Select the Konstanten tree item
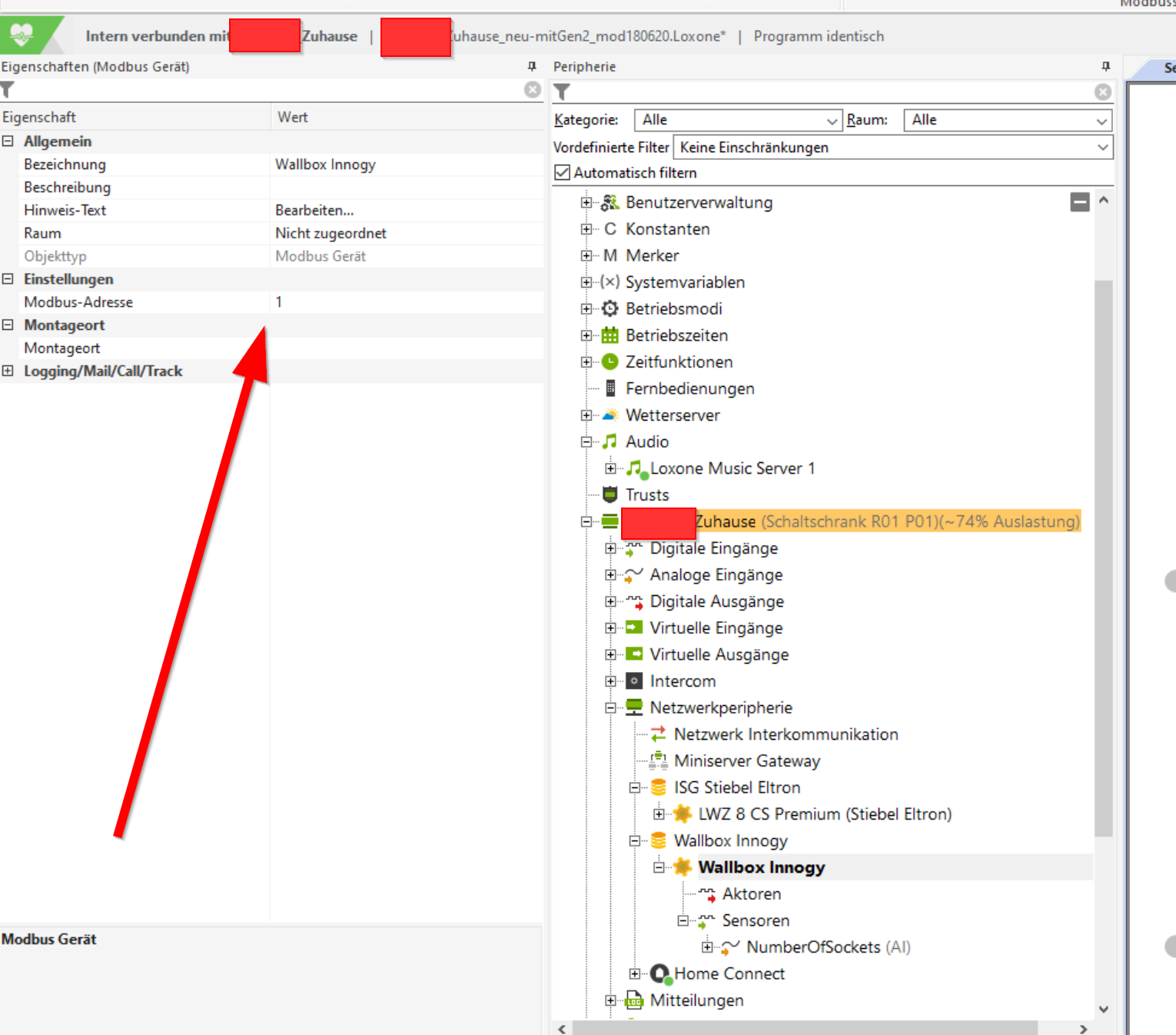The height and width of the screenshot is (1035, 1176). pos(667,229)
